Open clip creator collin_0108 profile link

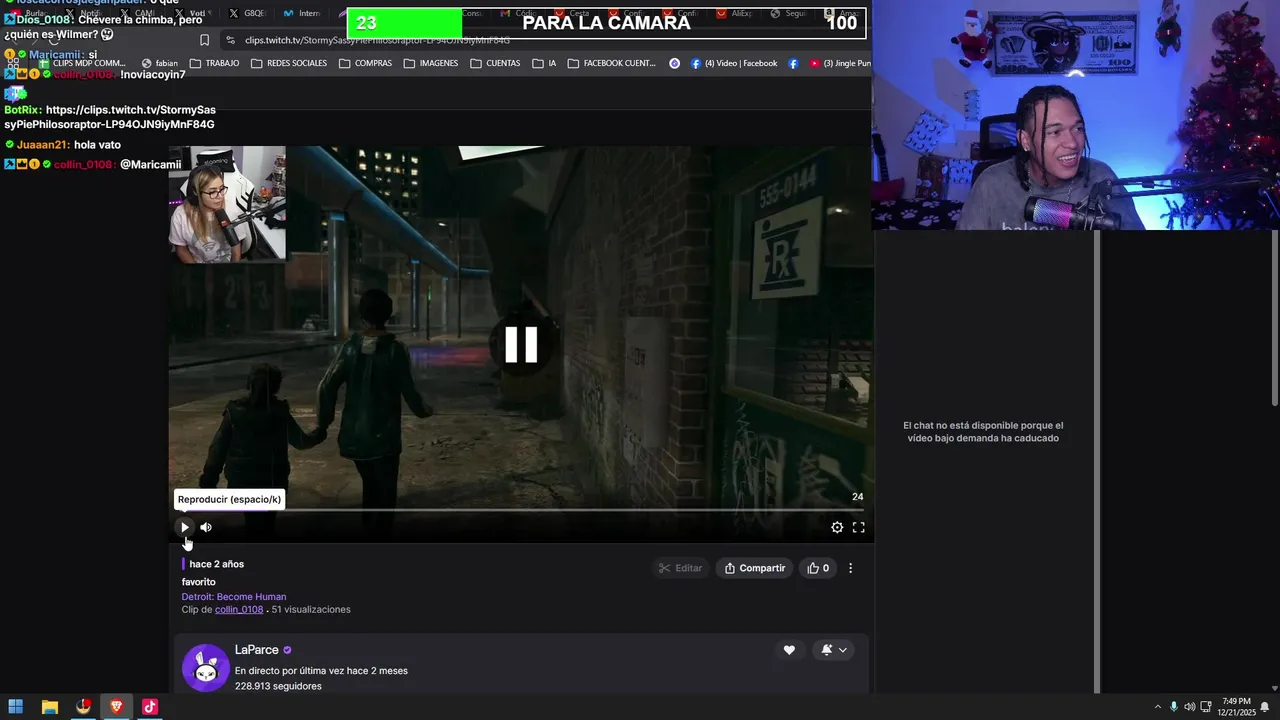point(239,610)
